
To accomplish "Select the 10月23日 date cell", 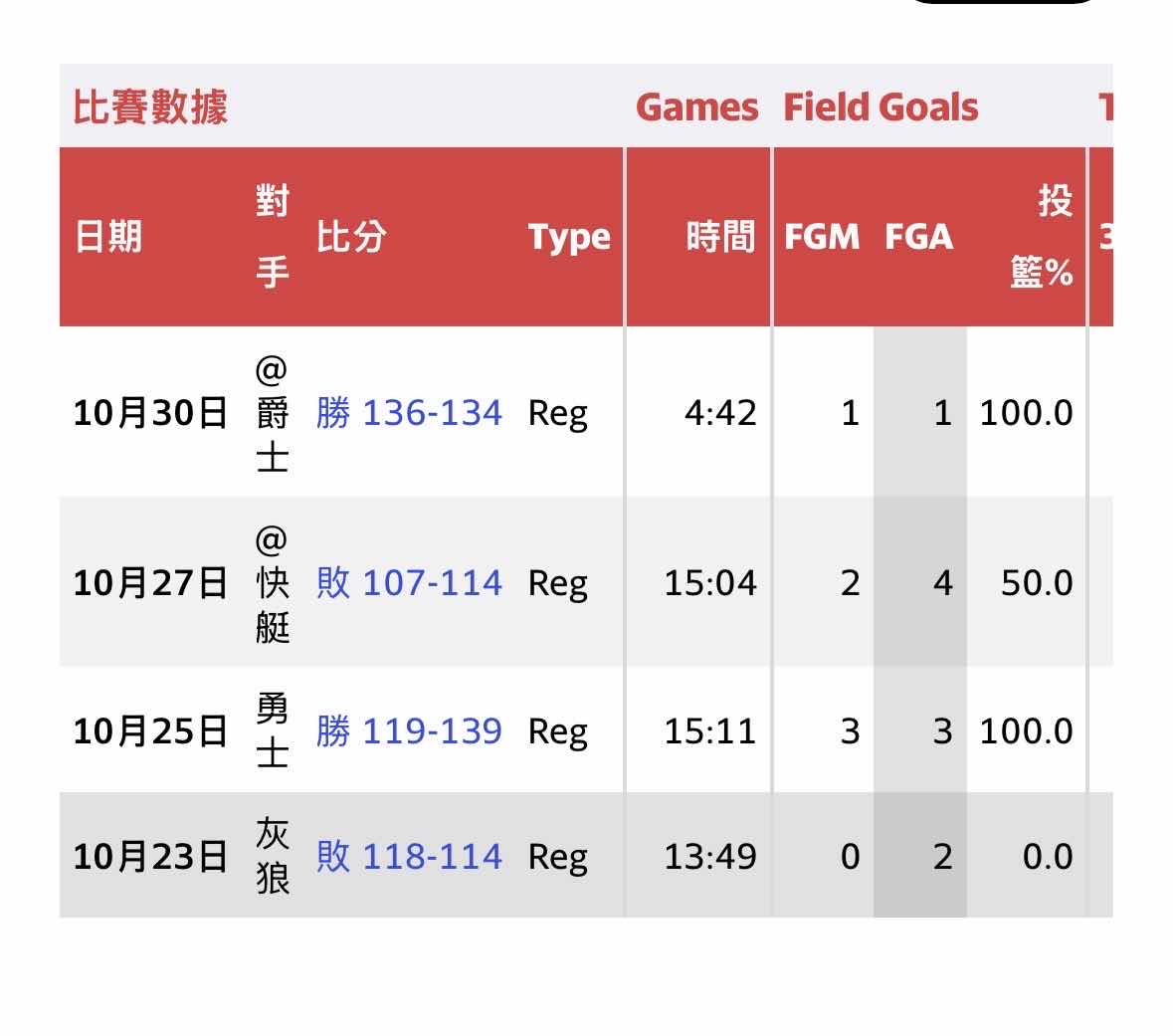I will click(x=150, y=856).
